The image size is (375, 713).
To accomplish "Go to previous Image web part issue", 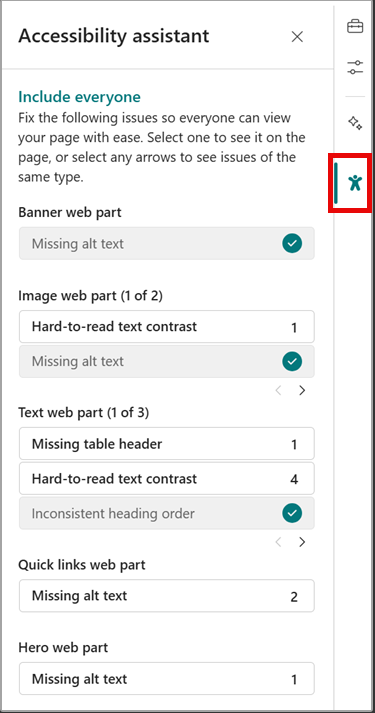I will pos(279,390).
